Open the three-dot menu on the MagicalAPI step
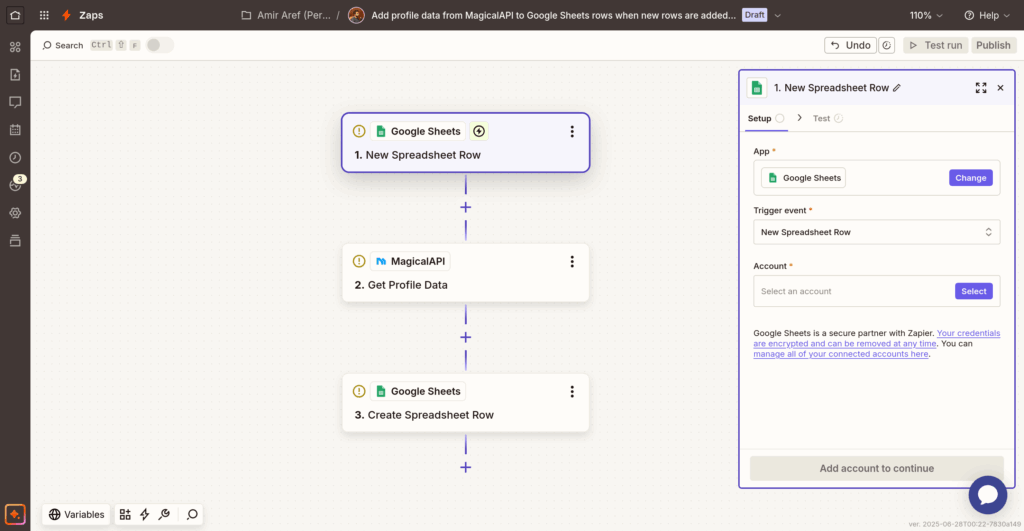The height and width of the screenshot is (531, 1024). tap(572, 261)
